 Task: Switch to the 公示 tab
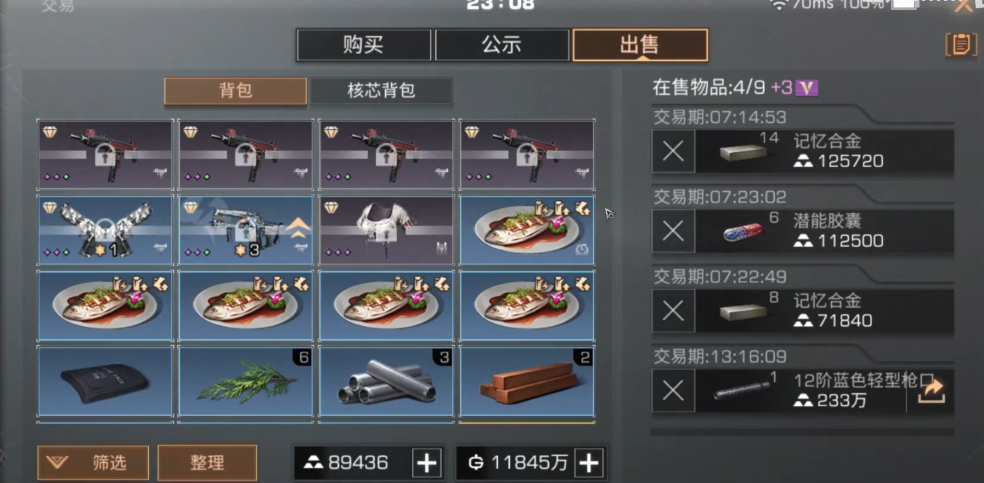point(501,45)
